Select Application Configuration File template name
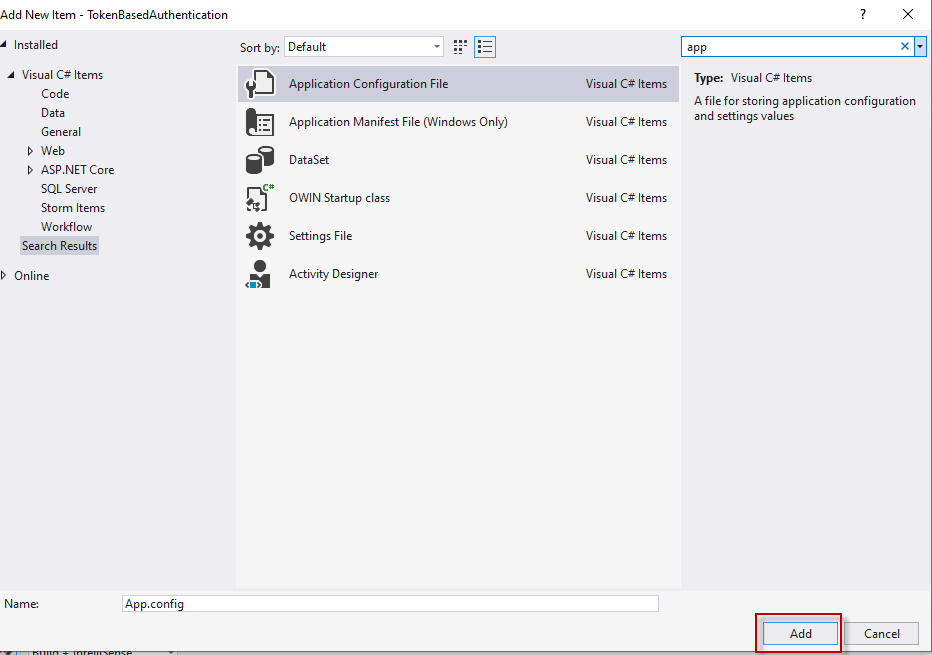Image resolution: width=932 pixels, height=655 pixels. pyautogui.click(x=369, y=84)
